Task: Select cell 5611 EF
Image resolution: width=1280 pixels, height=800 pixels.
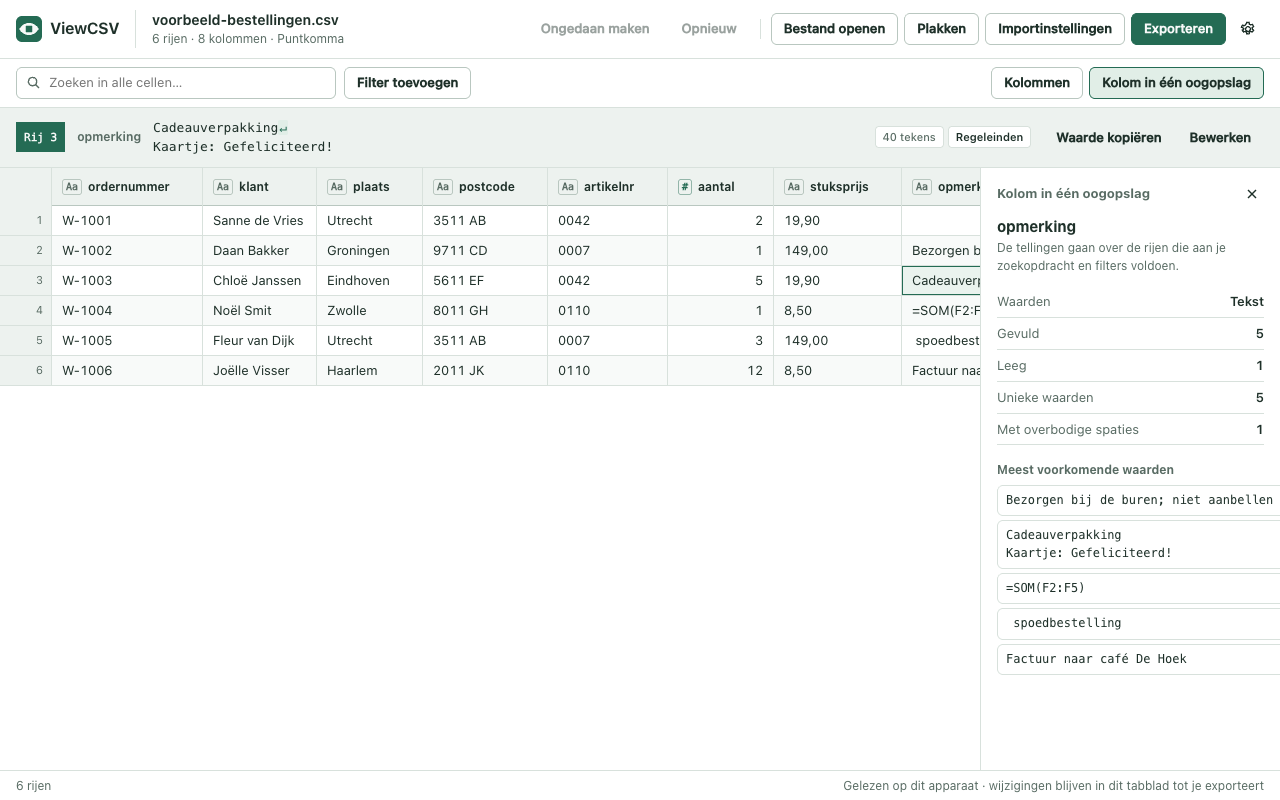Action: pos(485,281)
